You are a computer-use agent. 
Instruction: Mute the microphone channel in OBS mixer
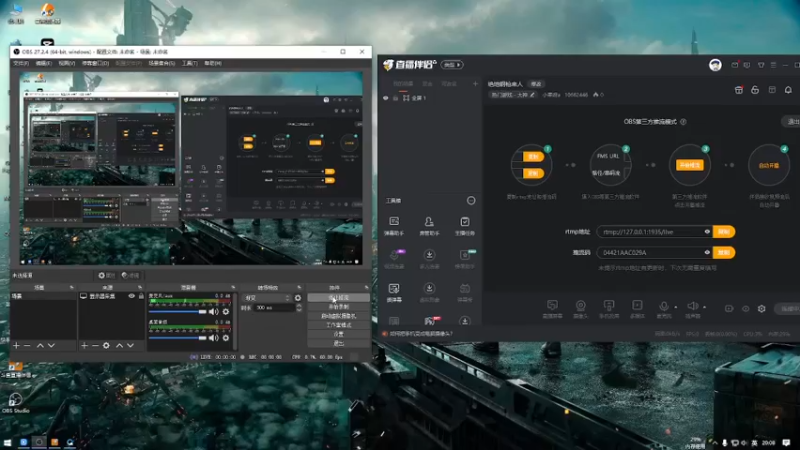pos(214,312)
